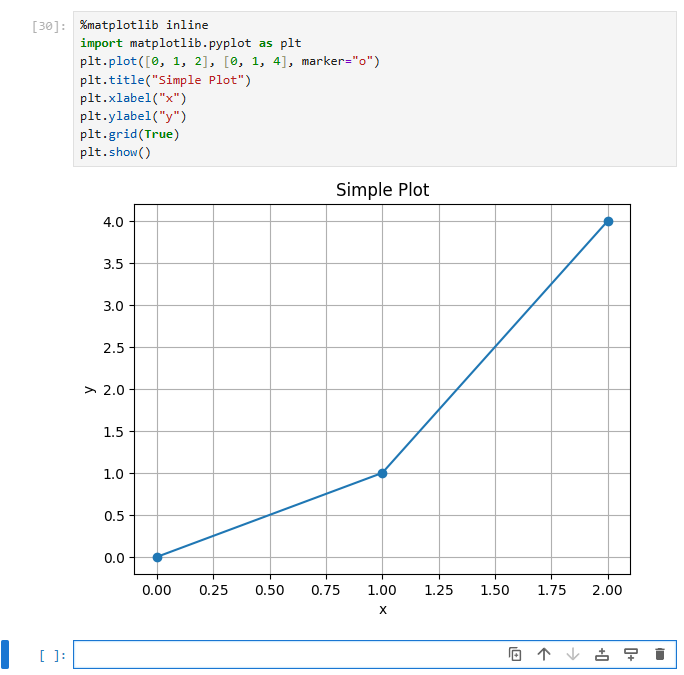
Task: Insert a cell below the current one
Action: click(631, 654)
